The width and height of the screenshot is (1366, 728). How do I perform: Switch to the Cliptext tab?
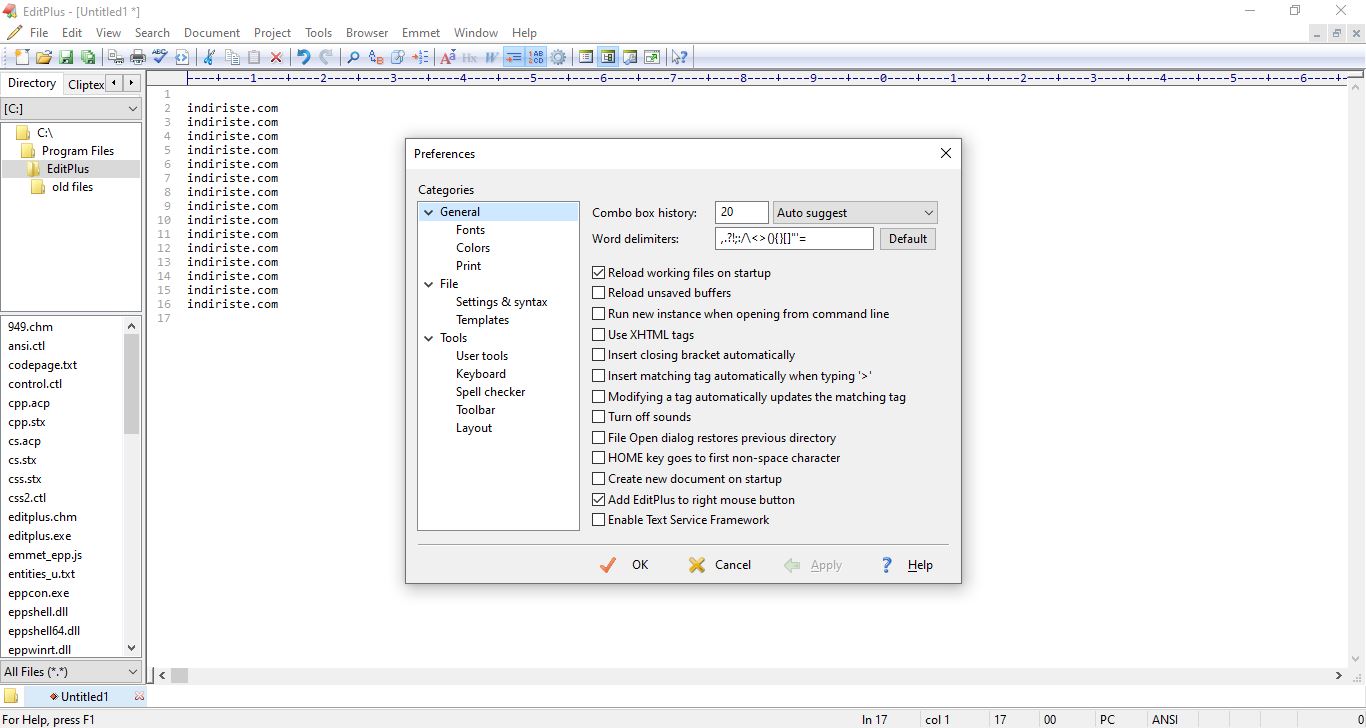85,84
